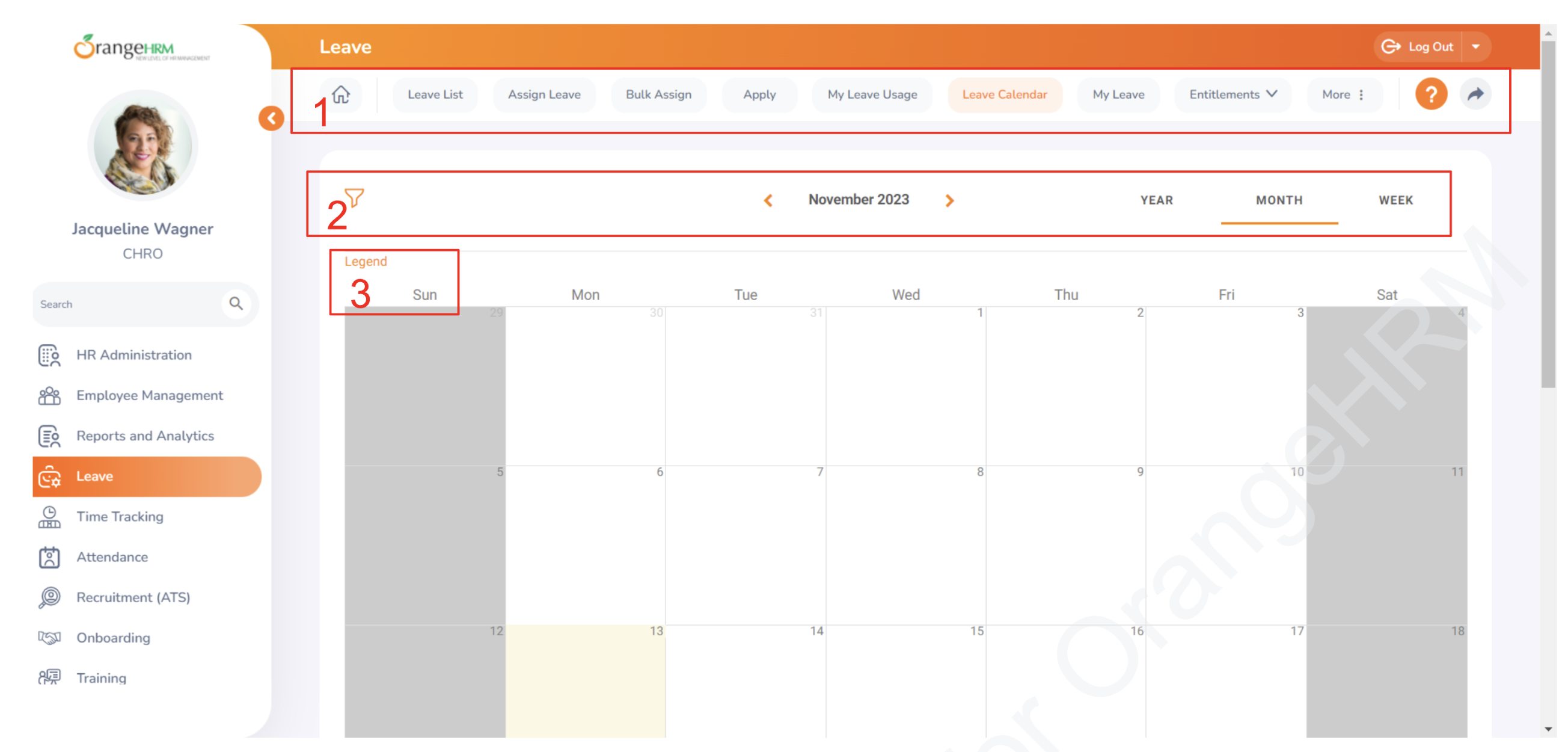Click the scrollbar down arrow

(1548, 729)
